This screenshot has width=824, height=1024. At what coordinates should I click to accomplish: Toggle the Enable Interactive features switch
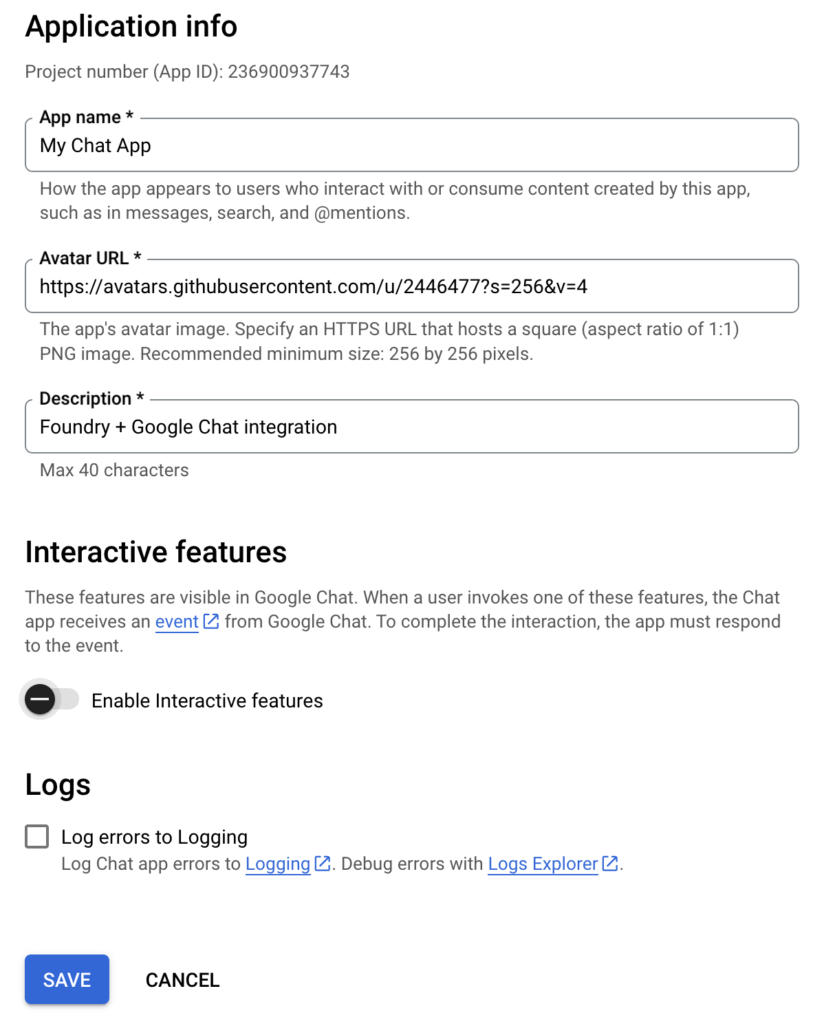[51, 699]
